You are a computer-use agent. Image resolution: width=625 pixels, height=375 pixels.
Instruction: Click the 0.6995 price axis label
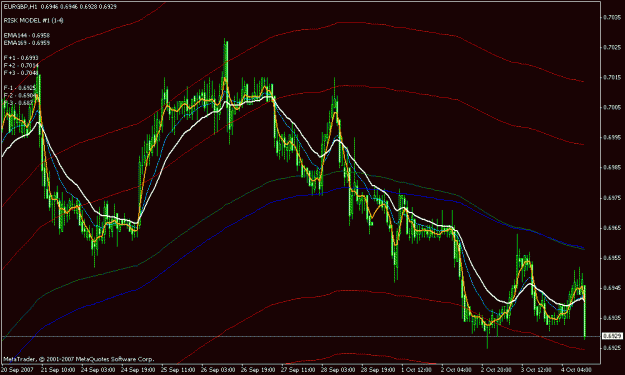point(611,137)
